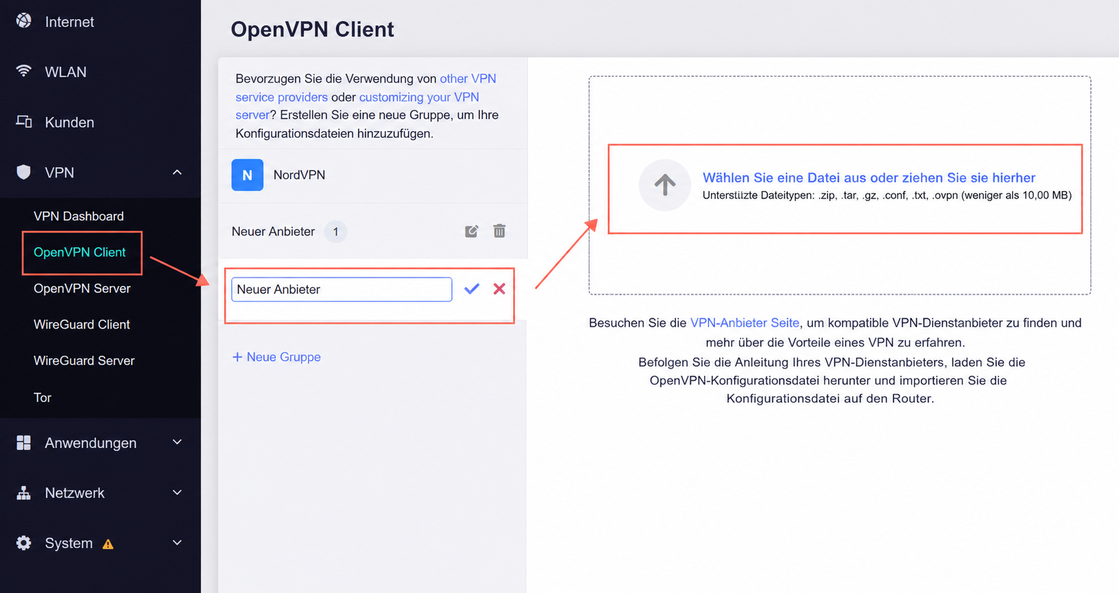Viewport: 1119px width, 593px height.
Task: Click the supported file types text
Action: coord(887,196)
